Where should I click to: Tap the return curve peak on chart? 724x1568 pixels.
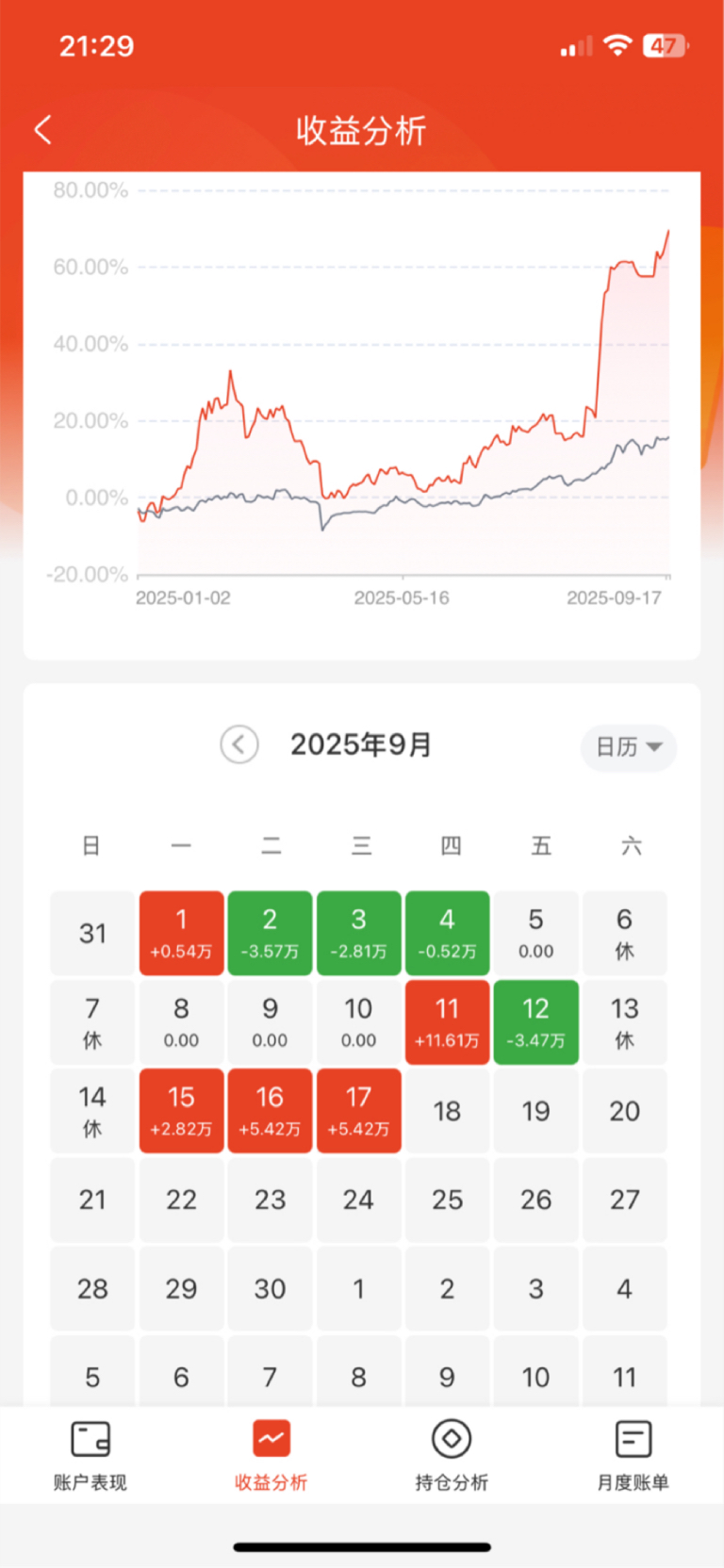coord(667,232)
